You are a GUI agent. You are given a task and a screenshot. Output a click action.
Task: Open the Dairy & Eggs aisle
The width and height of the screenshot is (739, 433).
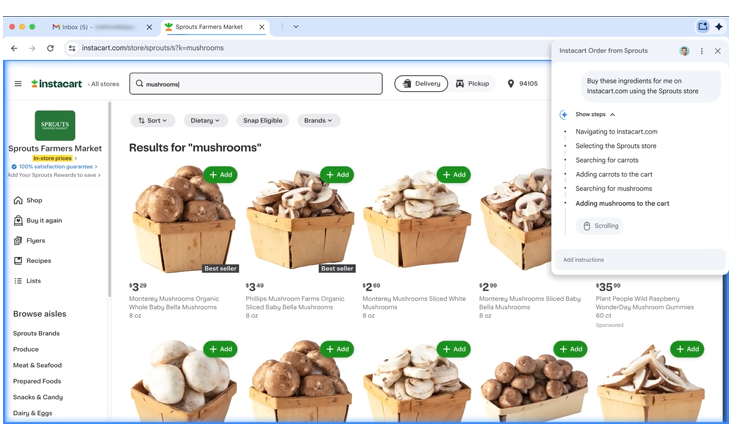(33, 414)
